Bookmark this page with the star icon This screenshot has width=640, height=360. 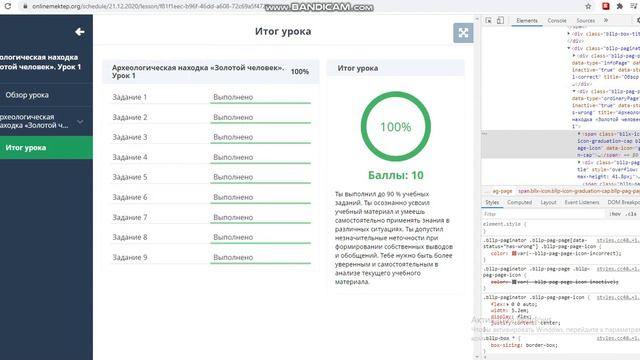click(x=588, y=6)
